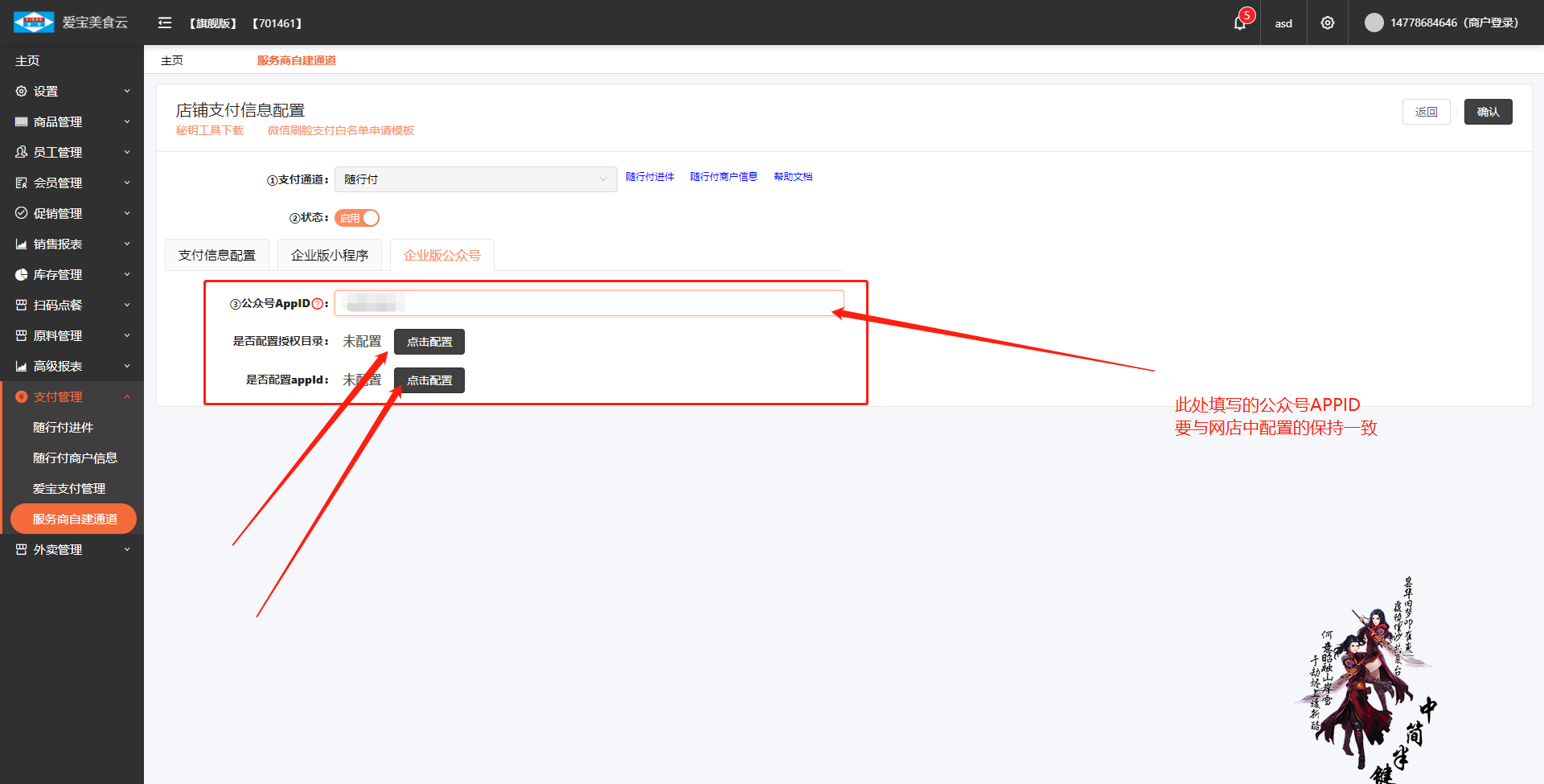The height and width of the screenshot is (784, 1544).
Task: Toggle the 启用 status switch
Action: pyautogui.click(x=357, y=218)
